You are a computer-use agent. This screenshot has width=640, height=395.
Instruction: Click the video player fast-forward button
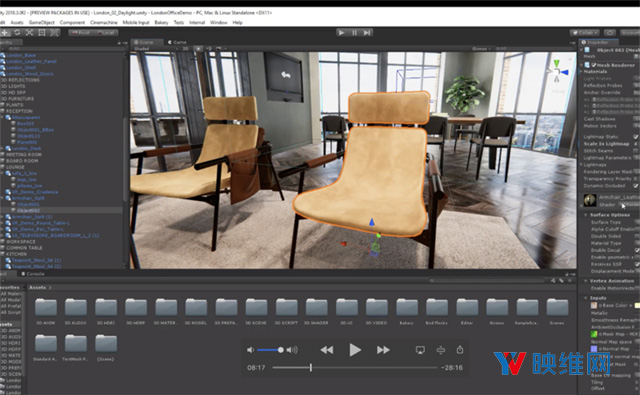(x=383, y=350)
